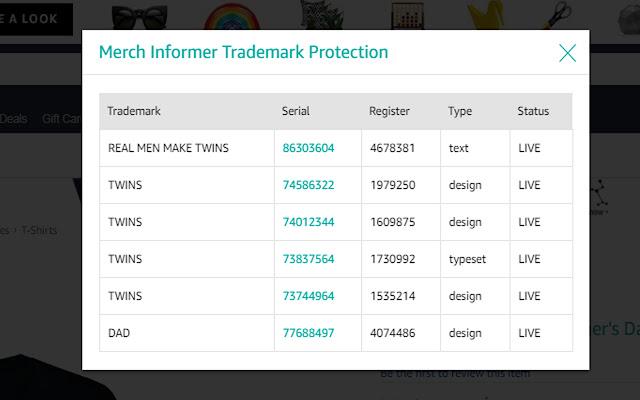Open serial number 86303604 link
This screenshot has height=400, width=640.
click(x=308, y=148)
